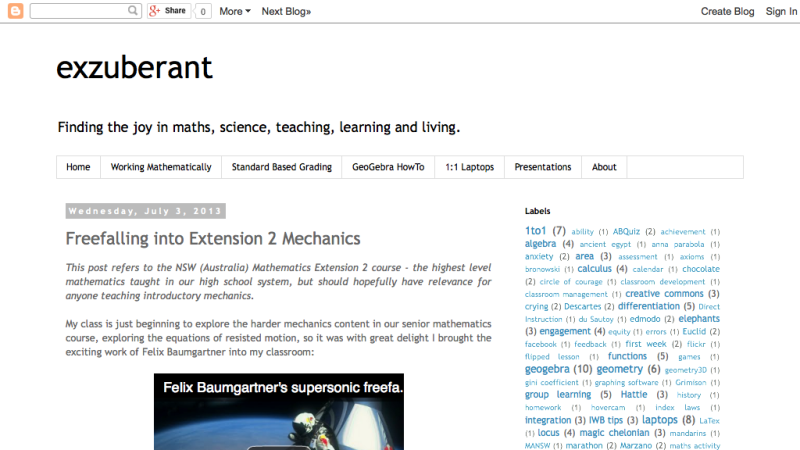Select the algebra label
Screen dimensions: 800x450
pyautogui.click(x=540, y=243)
